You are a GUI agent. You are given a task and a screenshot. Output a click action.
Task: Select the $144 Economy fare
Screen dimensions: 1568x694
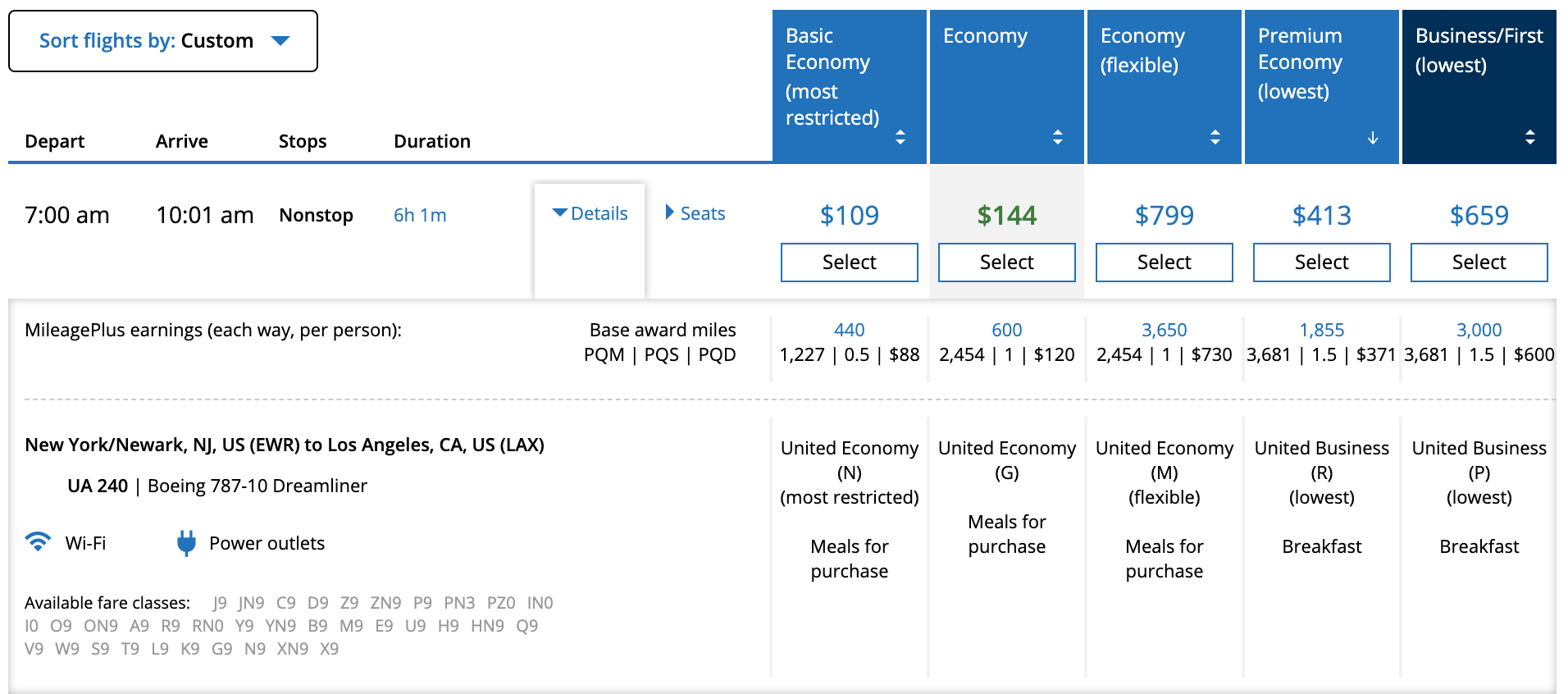(x=1007, y=263)
